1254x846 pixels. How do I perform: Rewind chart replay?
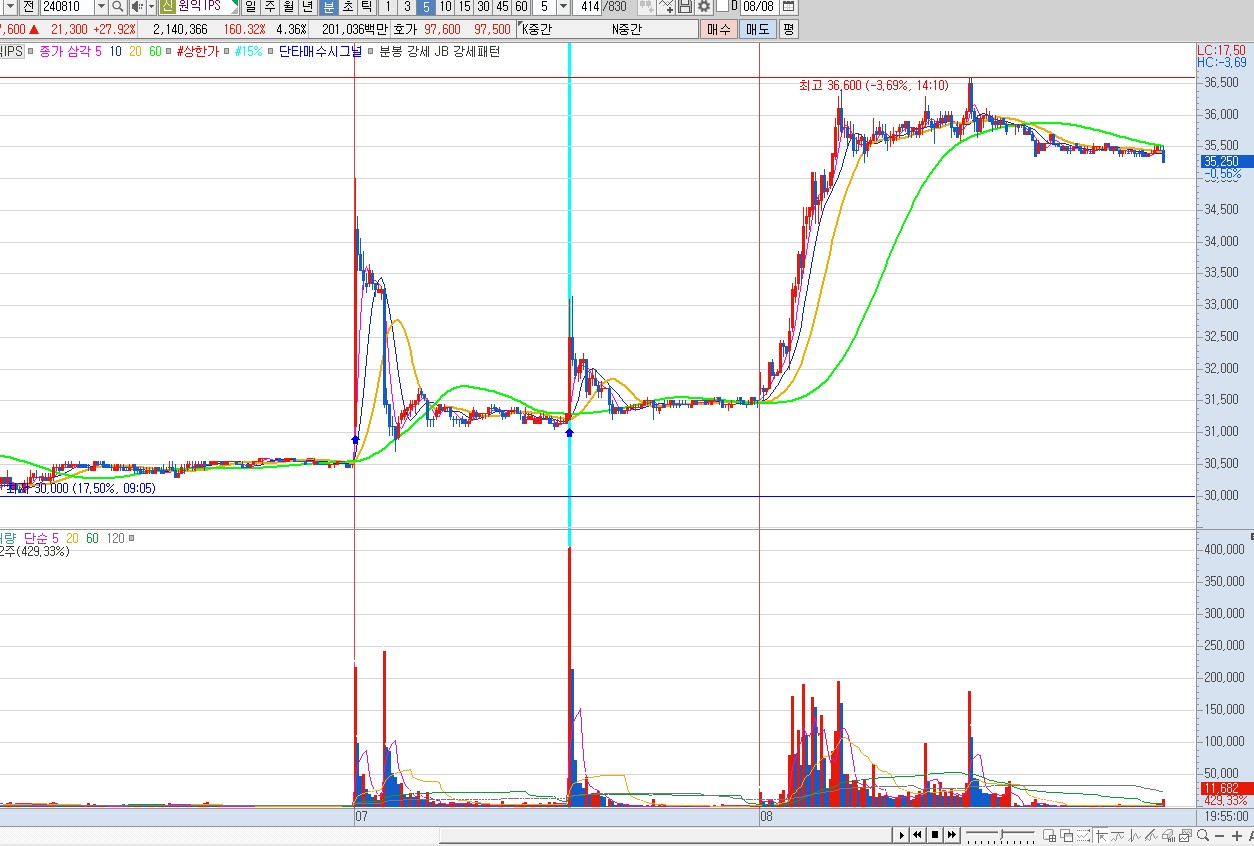[x=917, y=835]
